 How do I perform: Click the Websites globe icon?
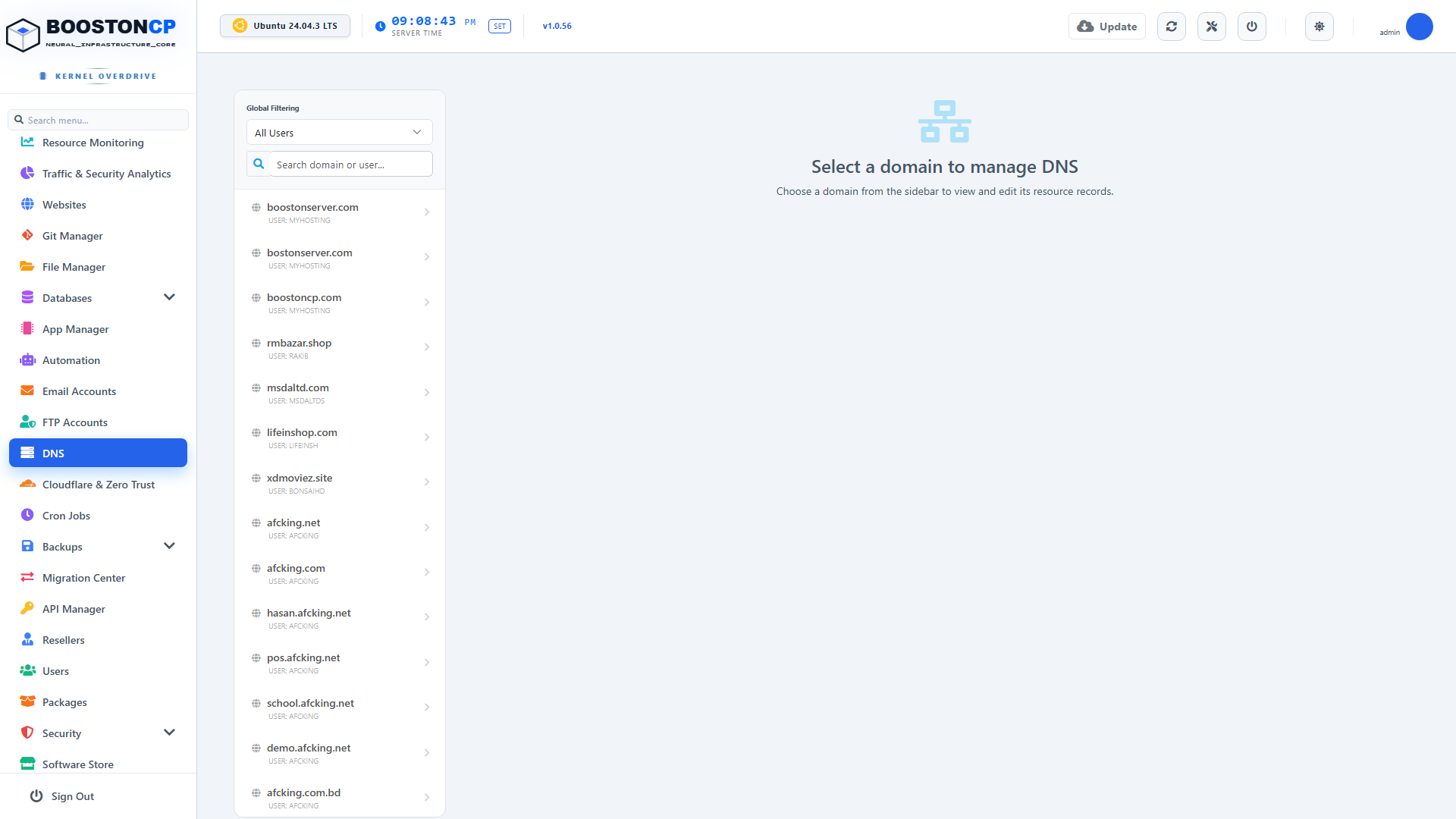point(27,205)
